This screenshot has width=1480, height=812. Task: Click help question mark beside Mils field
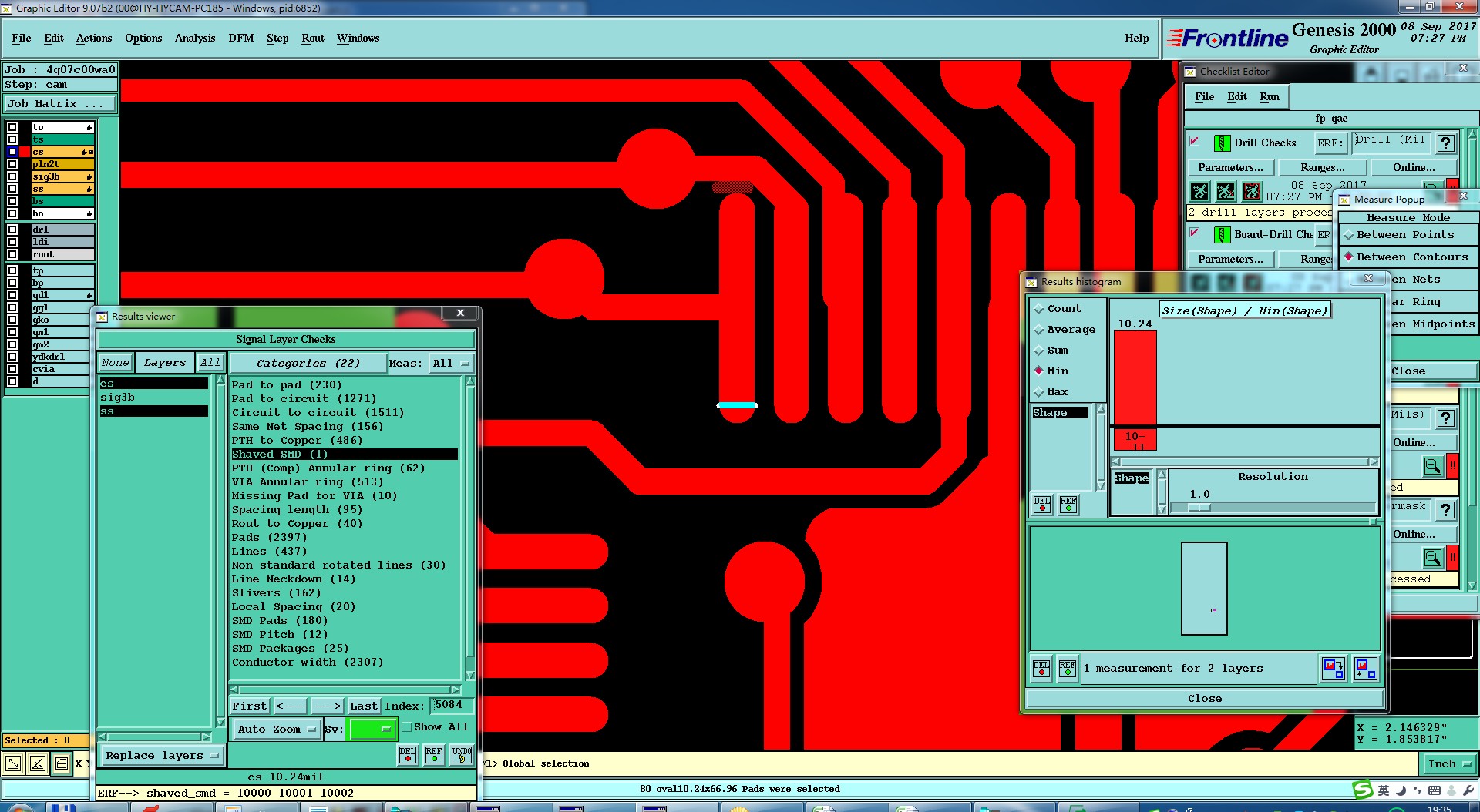click(x=1446, y=418)
